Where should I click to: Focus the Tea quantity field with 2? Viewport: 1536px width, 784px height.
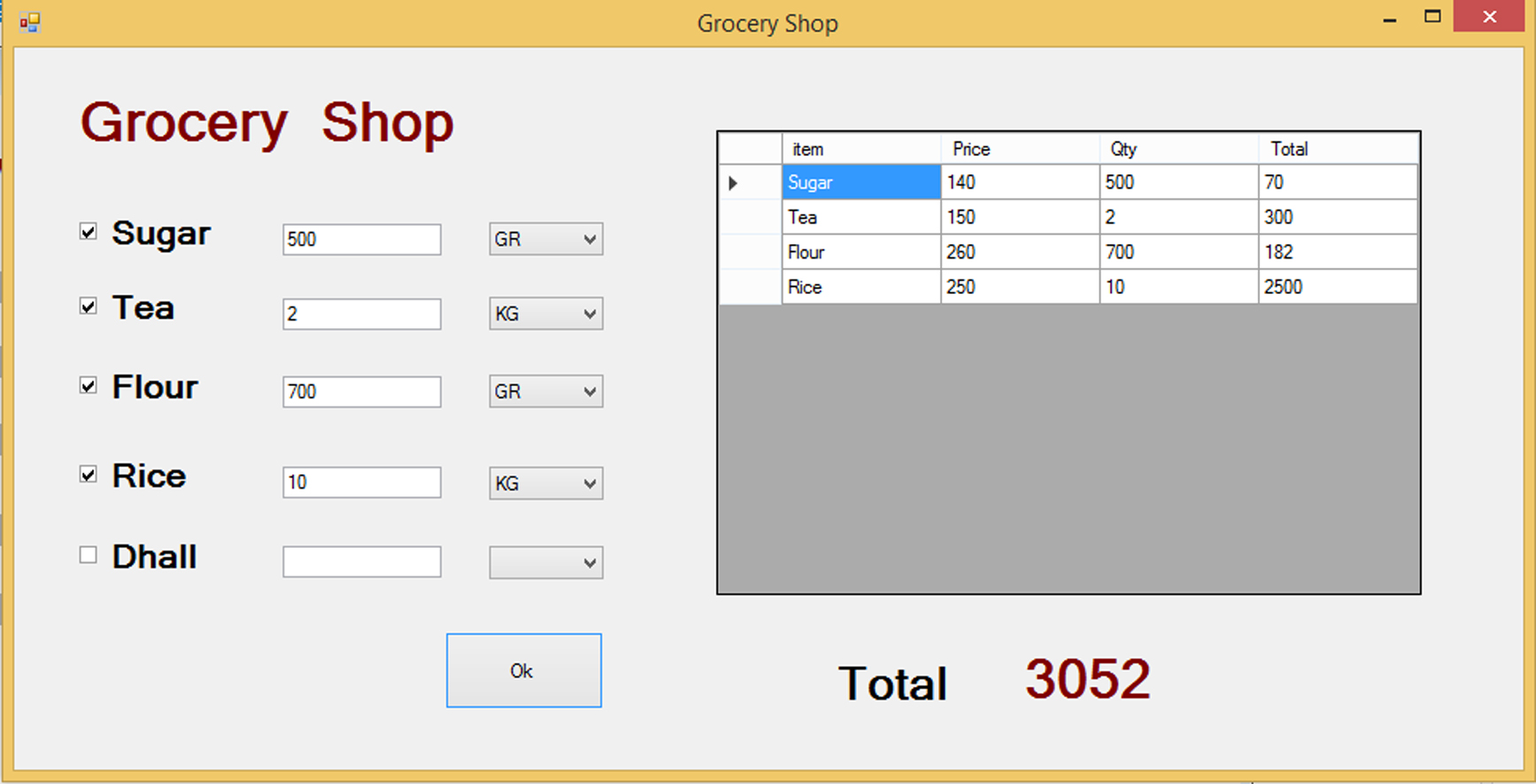click(x=362, y=314)
